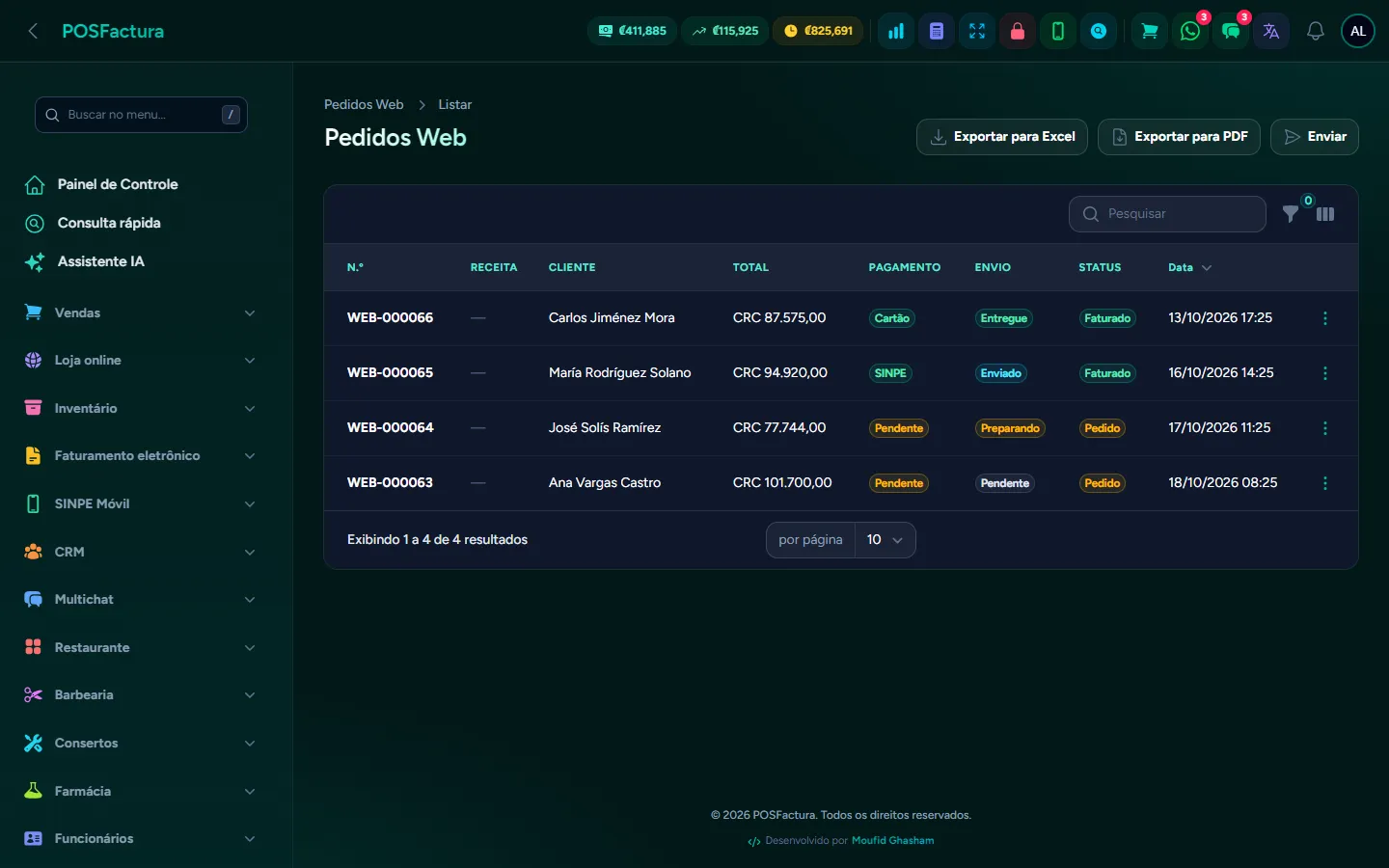
Task: Expand Faturamento eletrônico section
Action: (x=141, y=456)
